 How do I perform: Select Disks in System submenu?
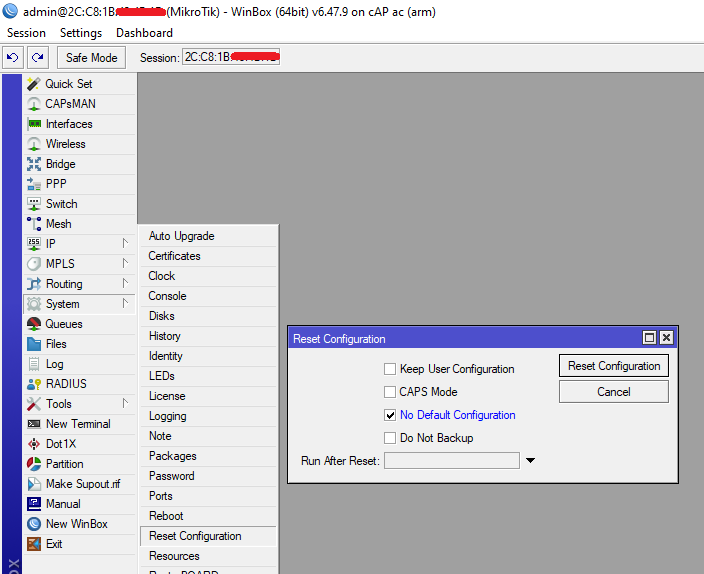208,316
